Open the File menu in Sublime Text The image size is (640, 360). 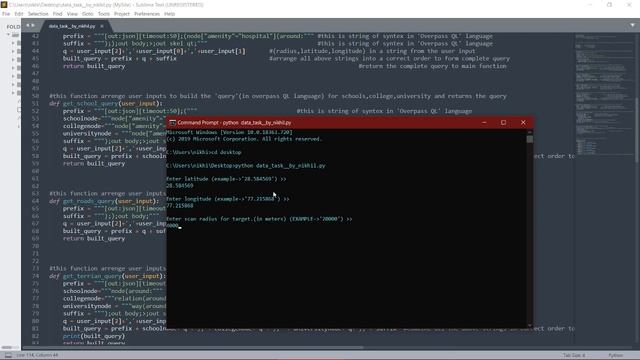point(6,14)
